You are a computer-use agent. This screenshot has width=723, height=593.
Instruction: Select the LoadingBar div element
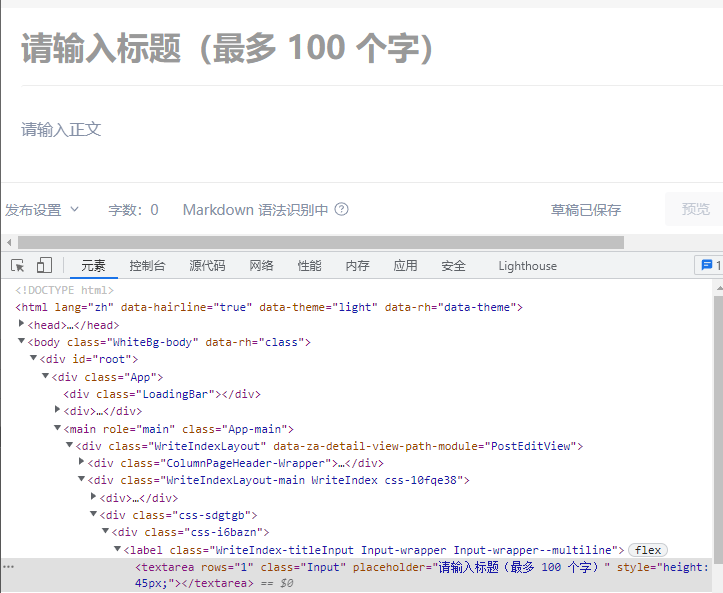[161, 394]
